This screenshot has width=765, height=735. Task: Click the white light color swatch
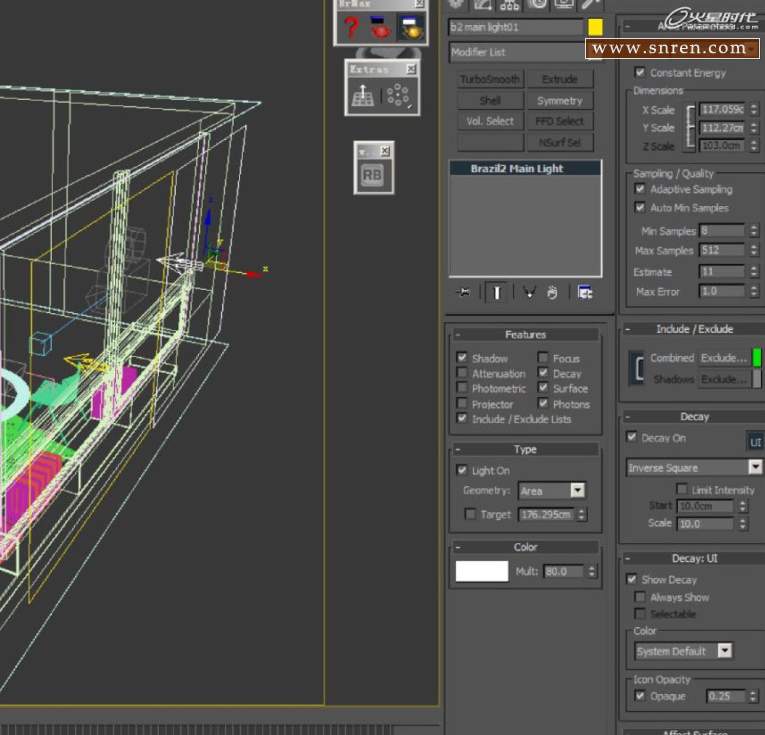(x=482, y=571)
